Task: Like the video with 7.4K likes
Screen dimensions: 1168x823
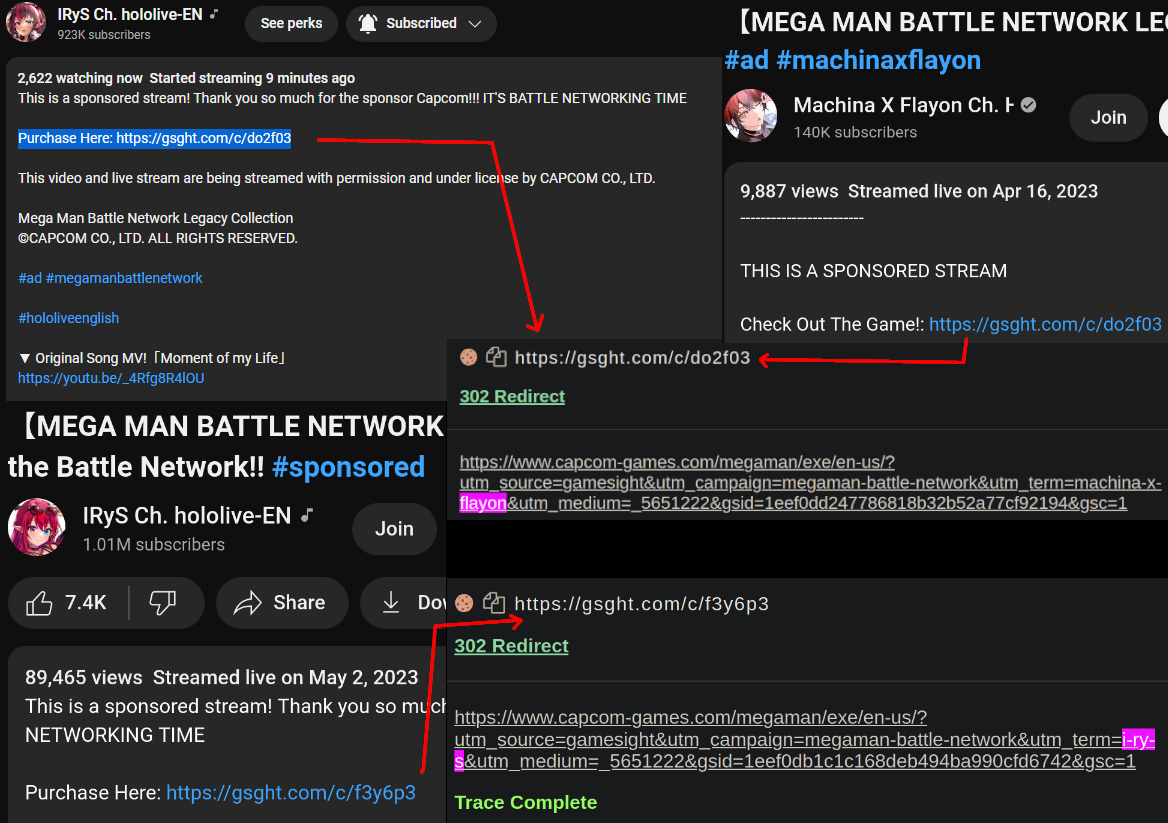Action: click(67, 603)
